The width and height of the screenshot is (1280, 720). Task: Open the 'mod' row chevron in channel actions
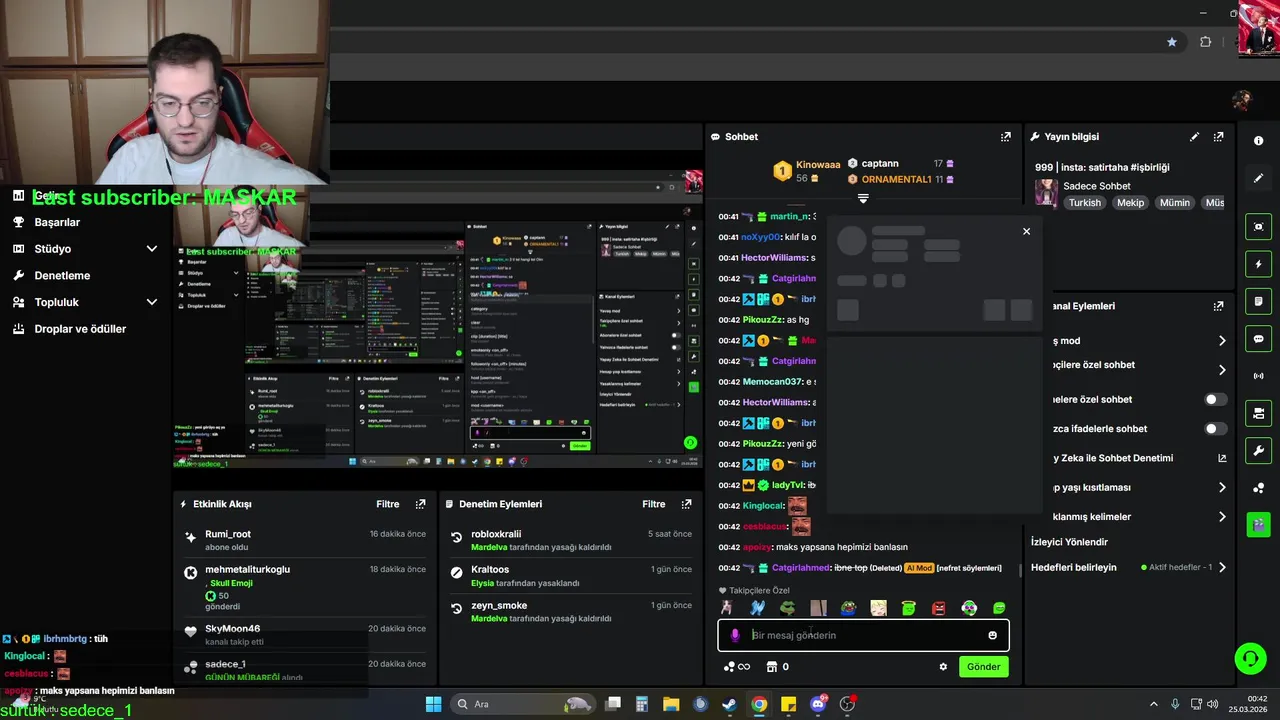1222,341
